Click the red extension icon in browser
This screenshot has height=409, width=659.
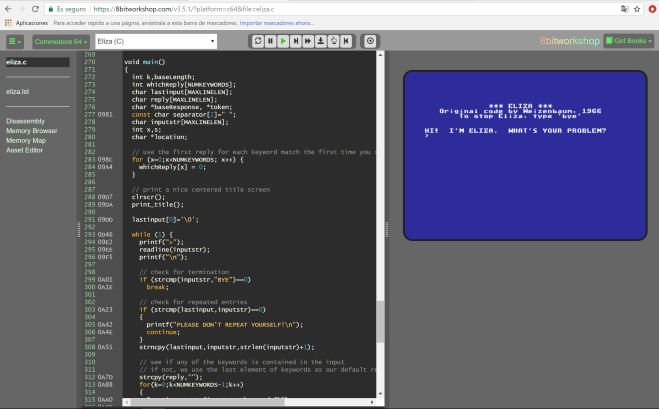tap(652, 9)
